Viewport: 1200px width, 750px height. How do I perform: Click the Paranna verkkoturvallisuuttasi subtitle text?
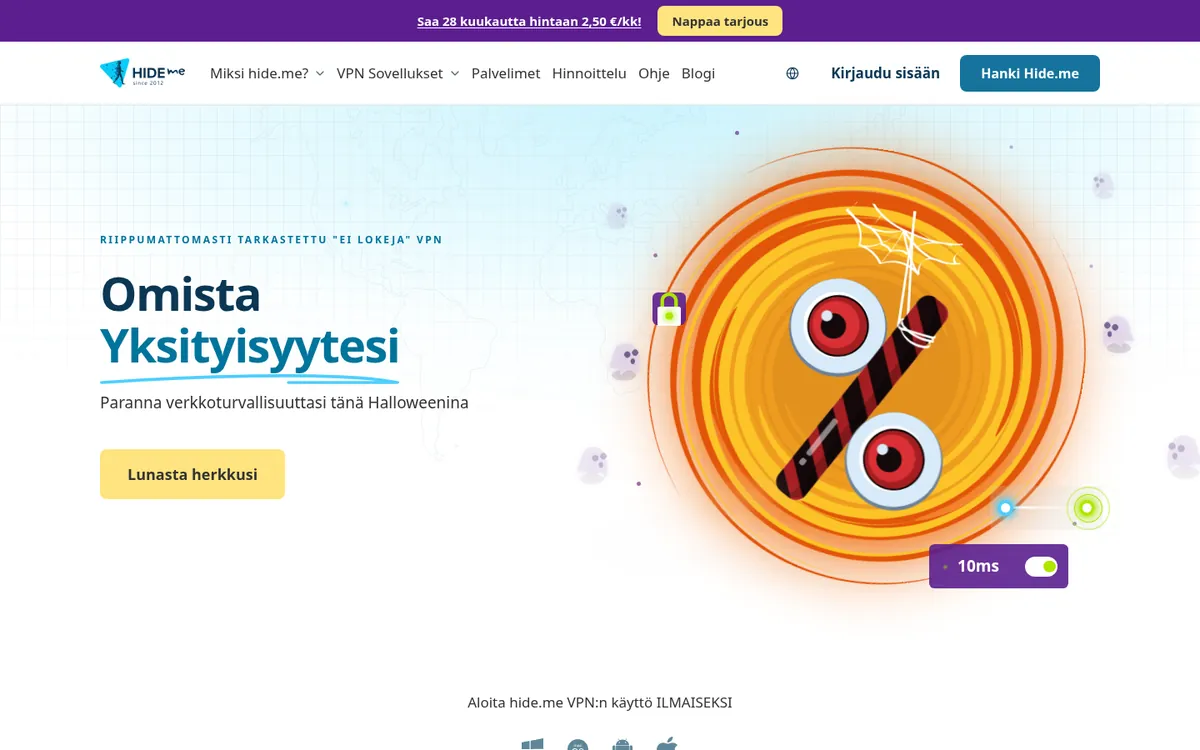284,403
